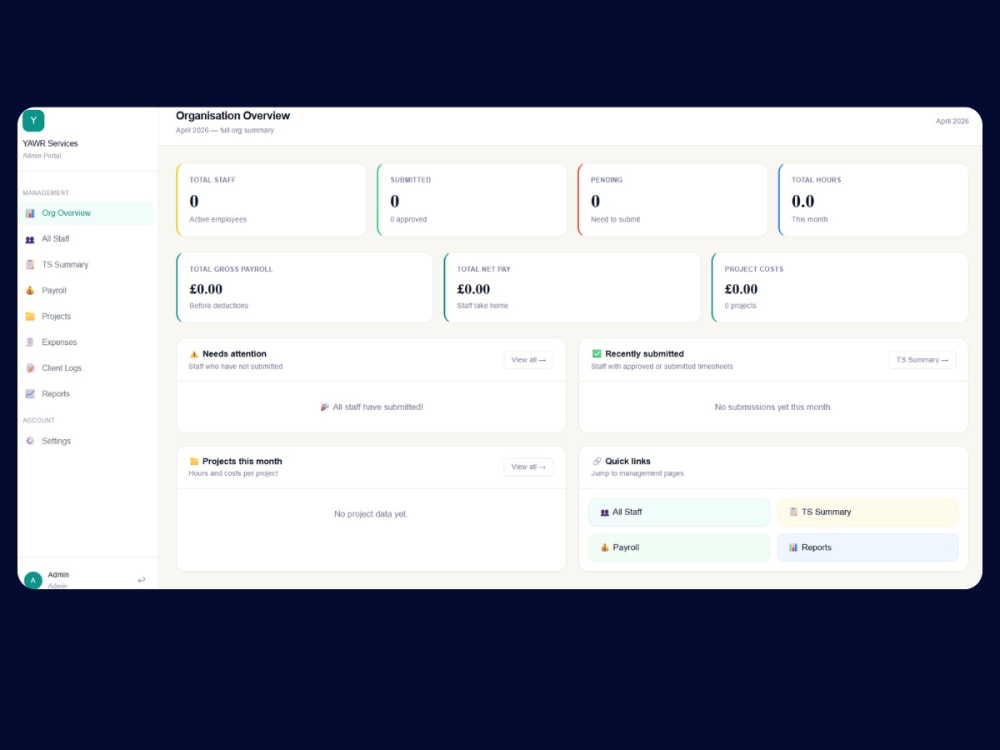Click the party popper icon by All staff submitted
The image size is (1000, 750).
[x=325, y=407]
